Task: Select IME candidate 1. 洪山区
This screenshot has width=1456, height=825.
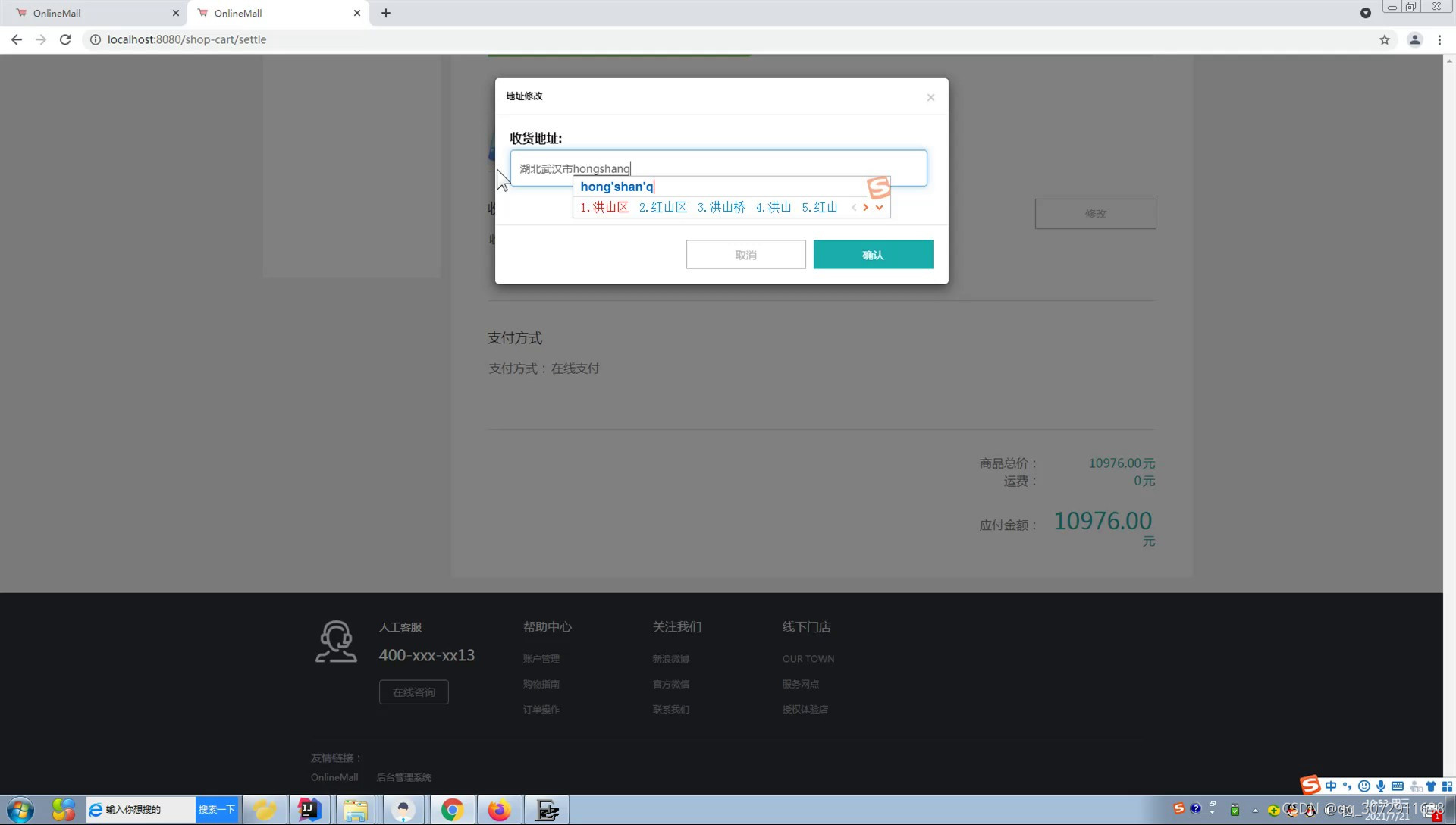Action: click(604, 207)
